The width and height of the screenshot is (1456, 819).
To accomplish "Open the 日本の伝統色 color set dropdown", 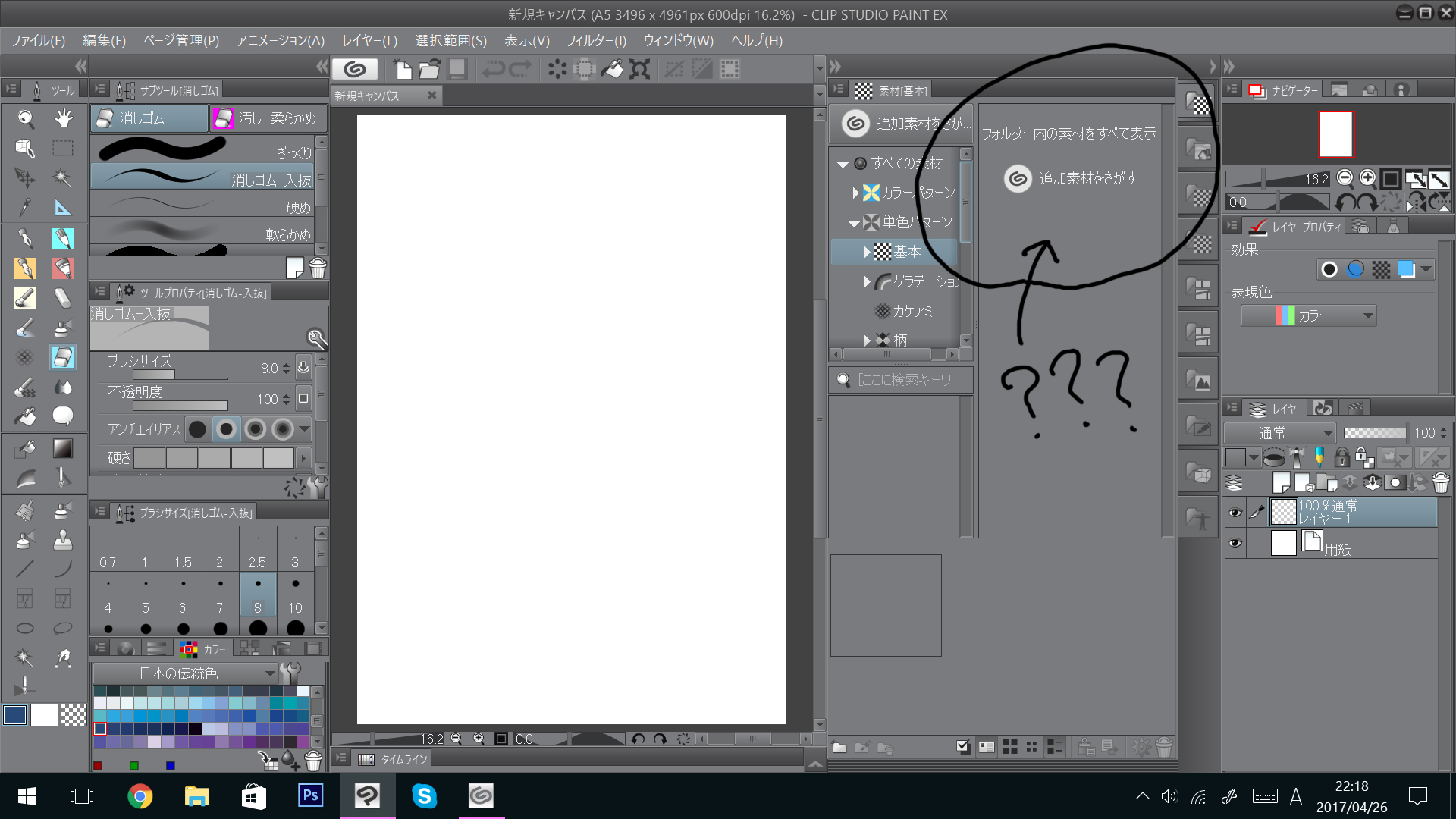I will (x=184, y=673).
